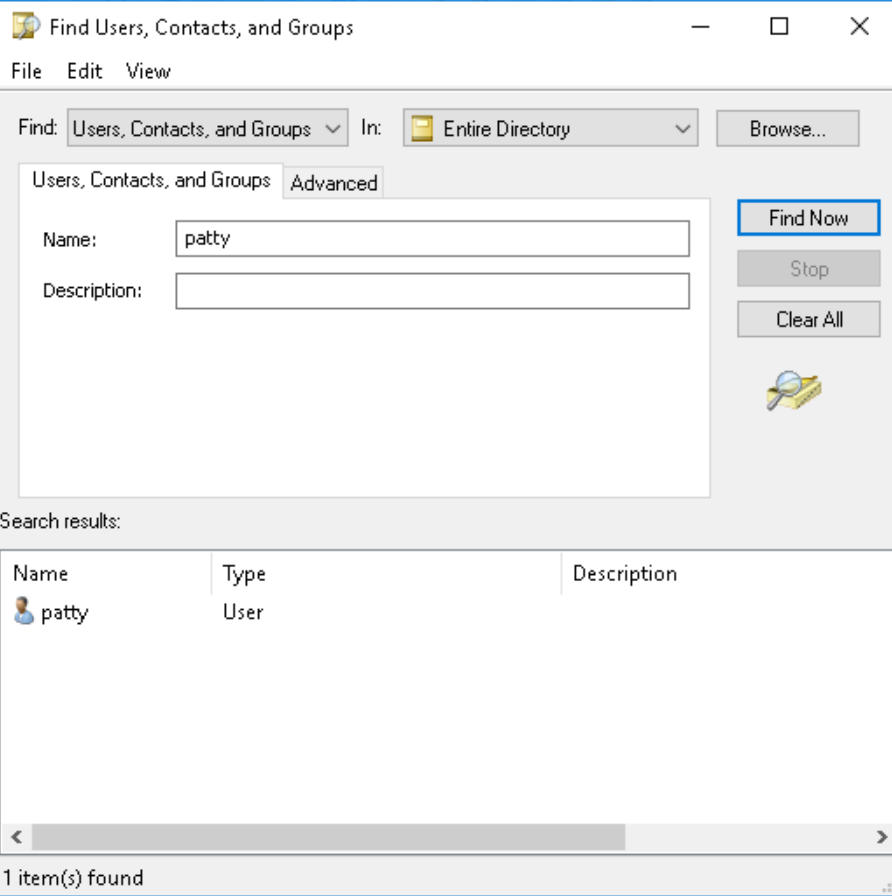Sort results by Description column header
Image resolution: width=892 pixels, height=896 pixels.
(x=726, y=573)
